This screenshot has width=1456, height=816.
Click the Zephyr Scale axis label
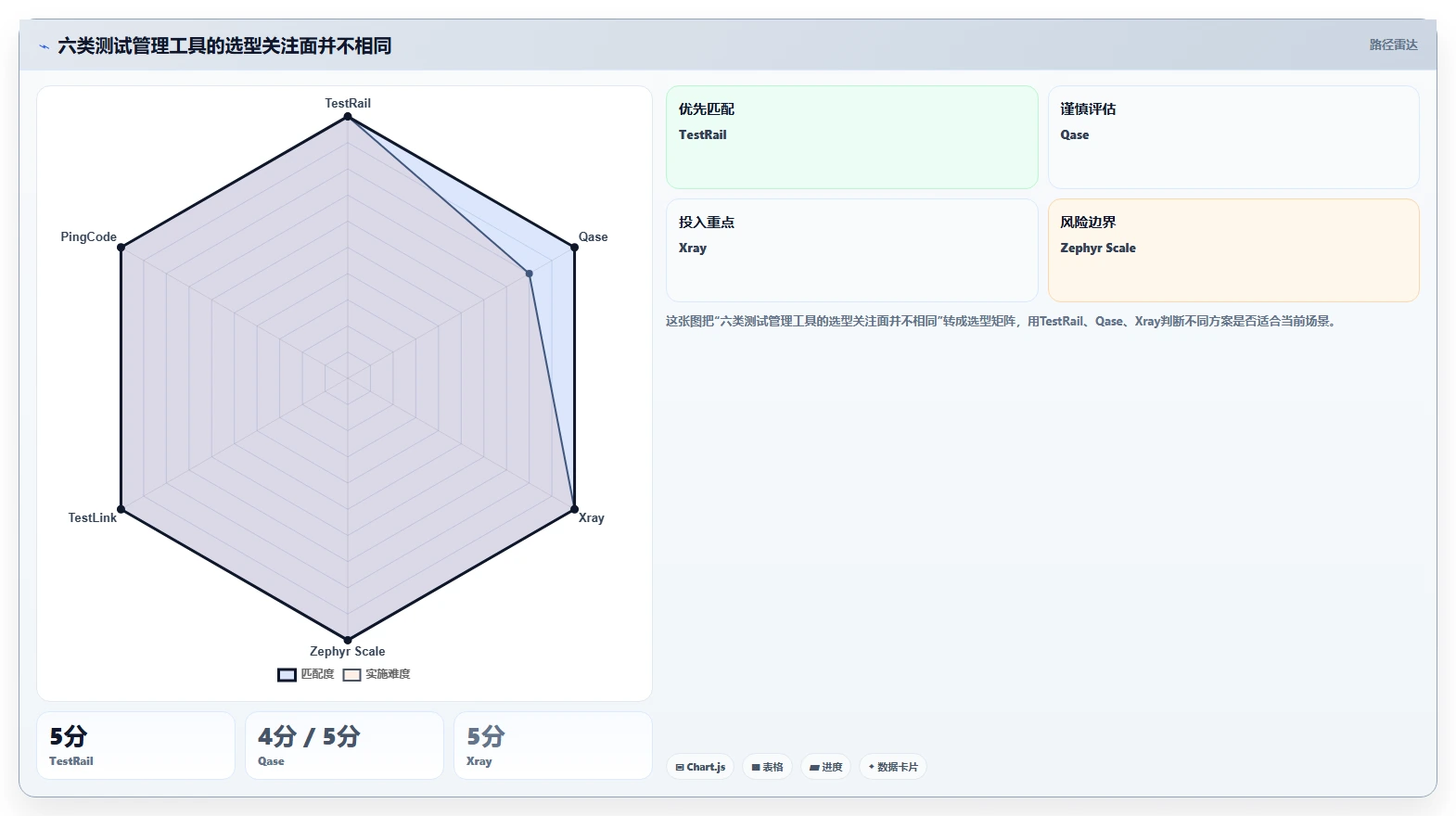348,651
